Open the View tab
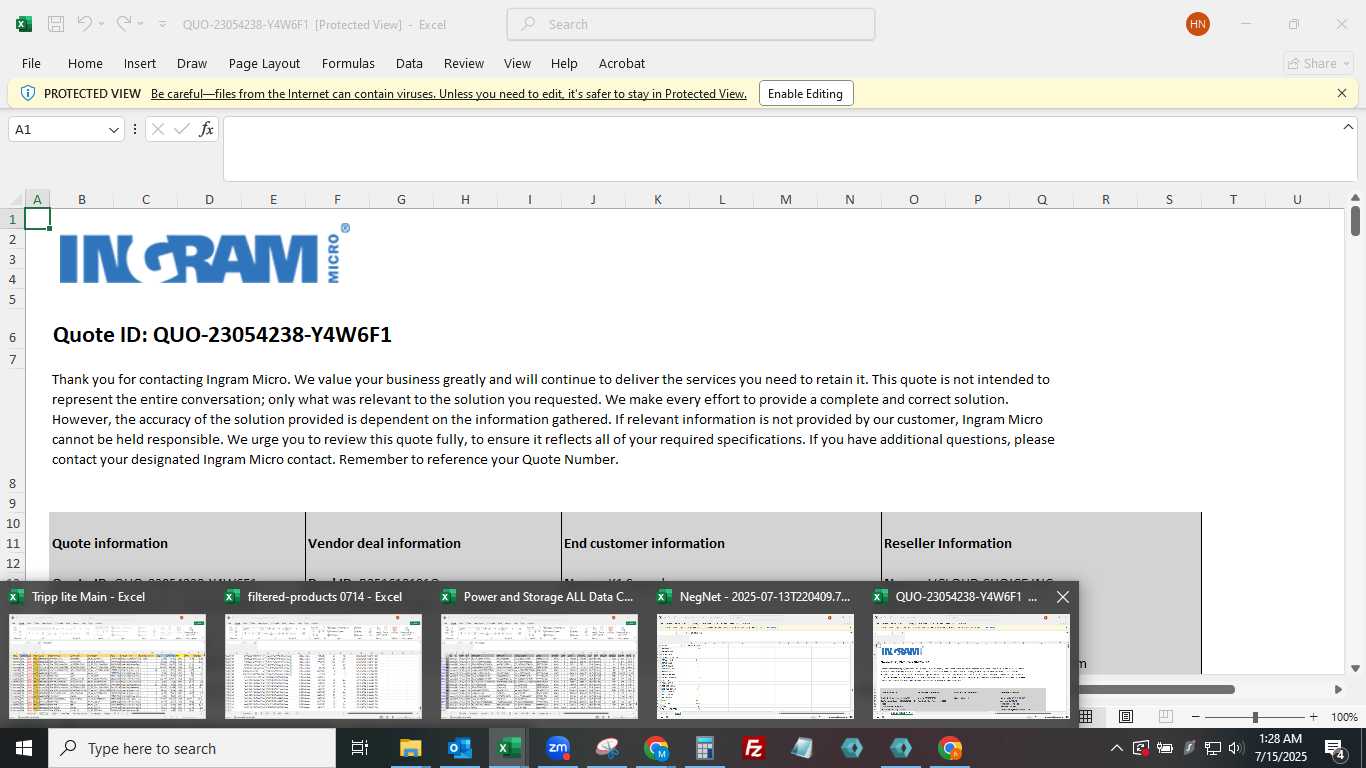The image size is (1366, 768). click(x=517, y=63)
